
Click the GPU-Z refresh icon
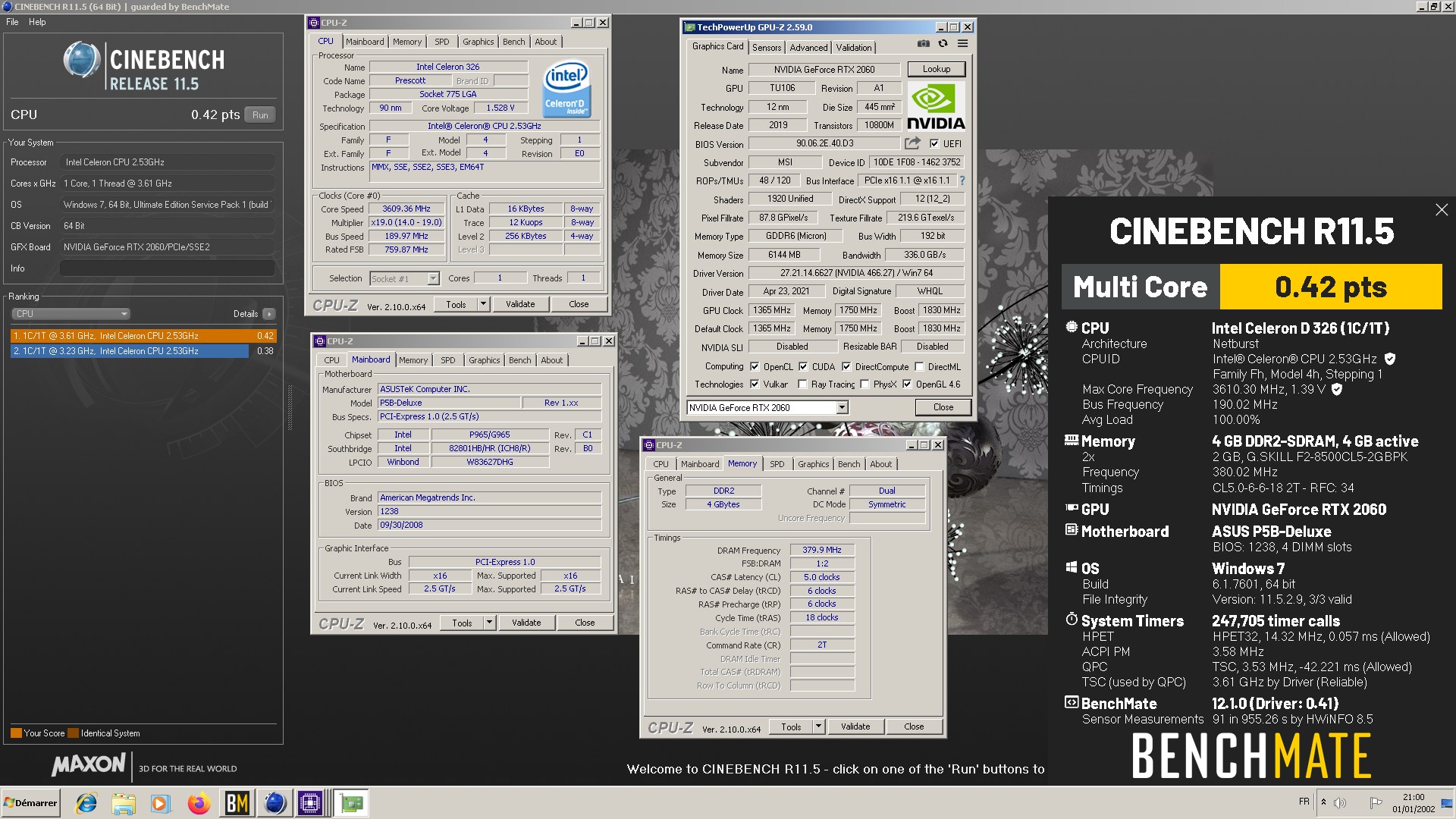coord(943,44)
